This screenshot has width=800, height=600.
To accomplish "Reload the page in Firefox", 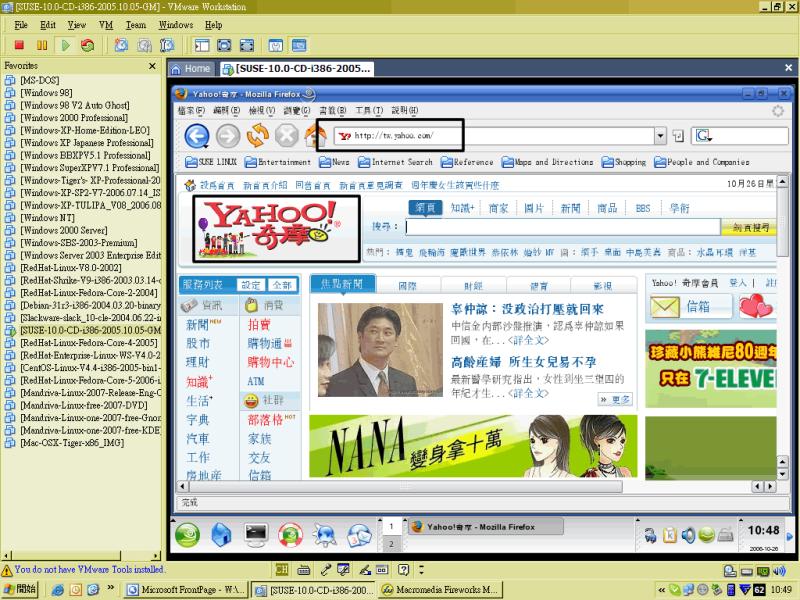I will [x=258, y=135].
